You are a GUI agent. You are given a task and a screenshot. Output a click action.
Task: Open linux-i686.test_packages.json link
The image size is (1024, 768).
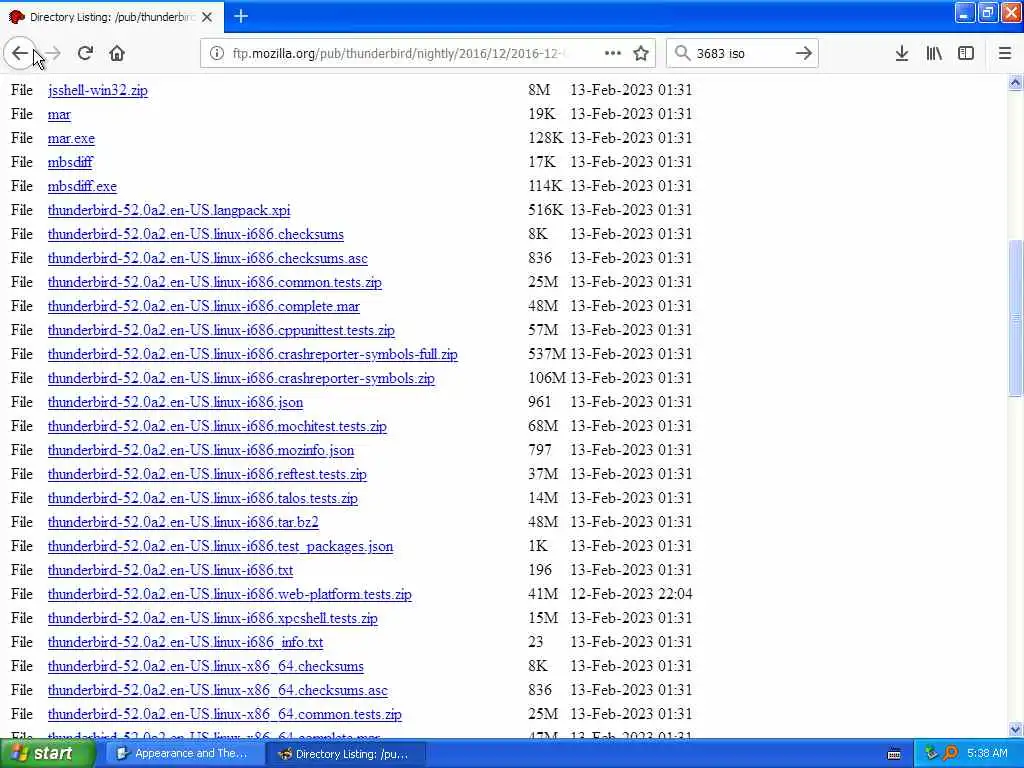tap(221, 546)
